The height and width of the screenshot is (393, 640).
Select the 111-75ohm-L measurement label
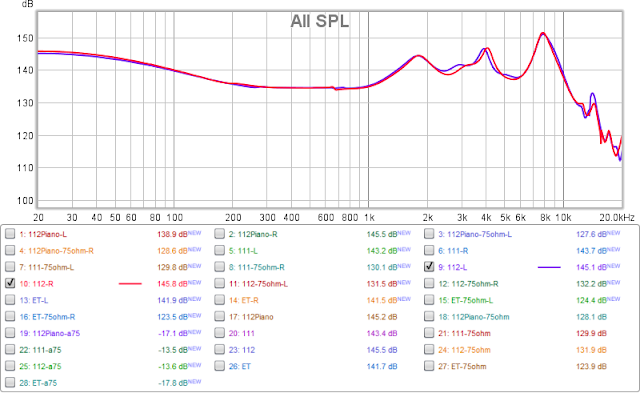[47, 267]
